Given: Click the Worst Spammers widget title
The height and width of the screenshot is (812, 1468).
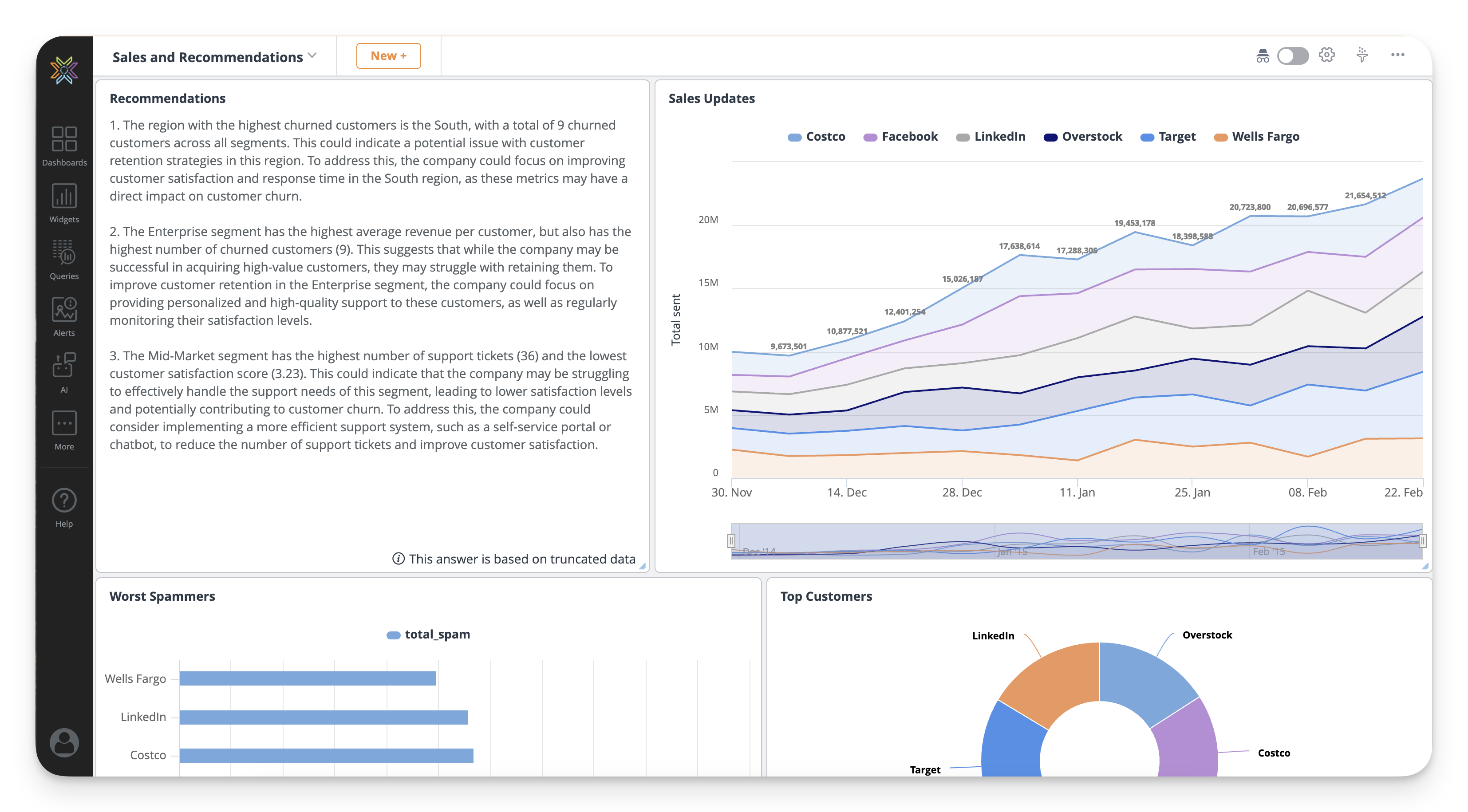Looking at the screenshot, I should click(162, 596).
